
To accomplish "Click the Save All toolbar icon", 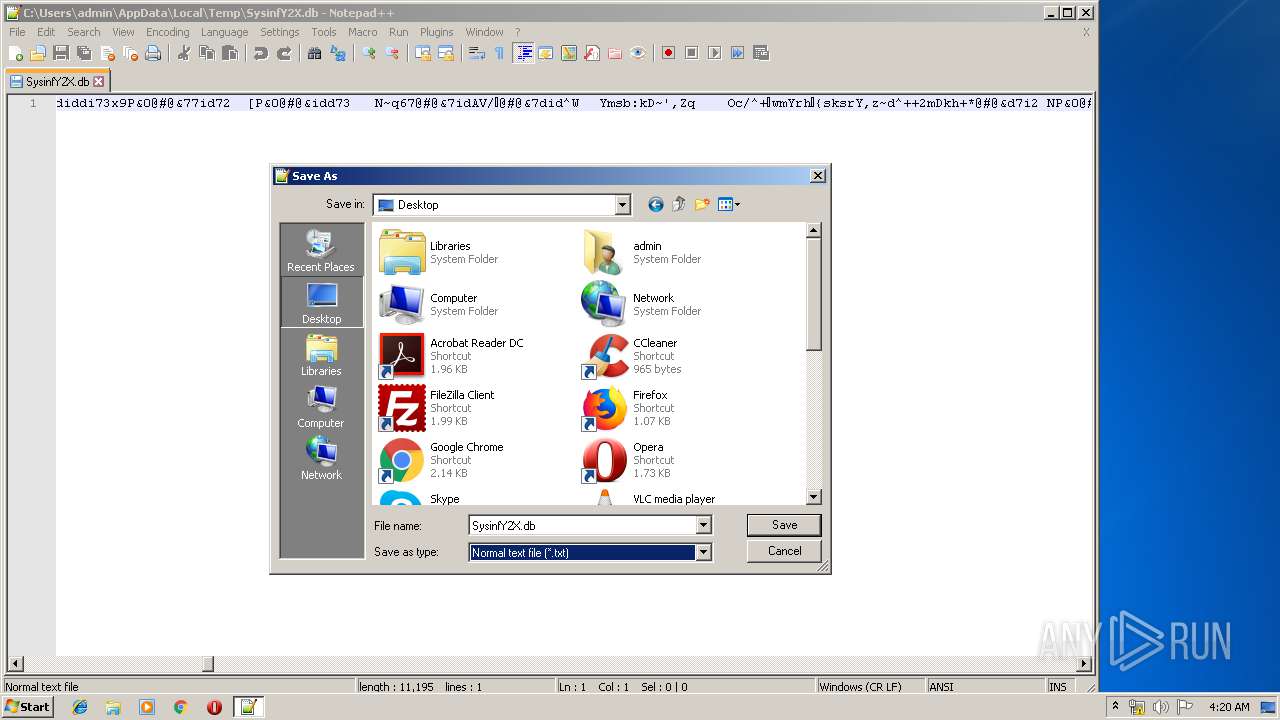I will 84,53.
